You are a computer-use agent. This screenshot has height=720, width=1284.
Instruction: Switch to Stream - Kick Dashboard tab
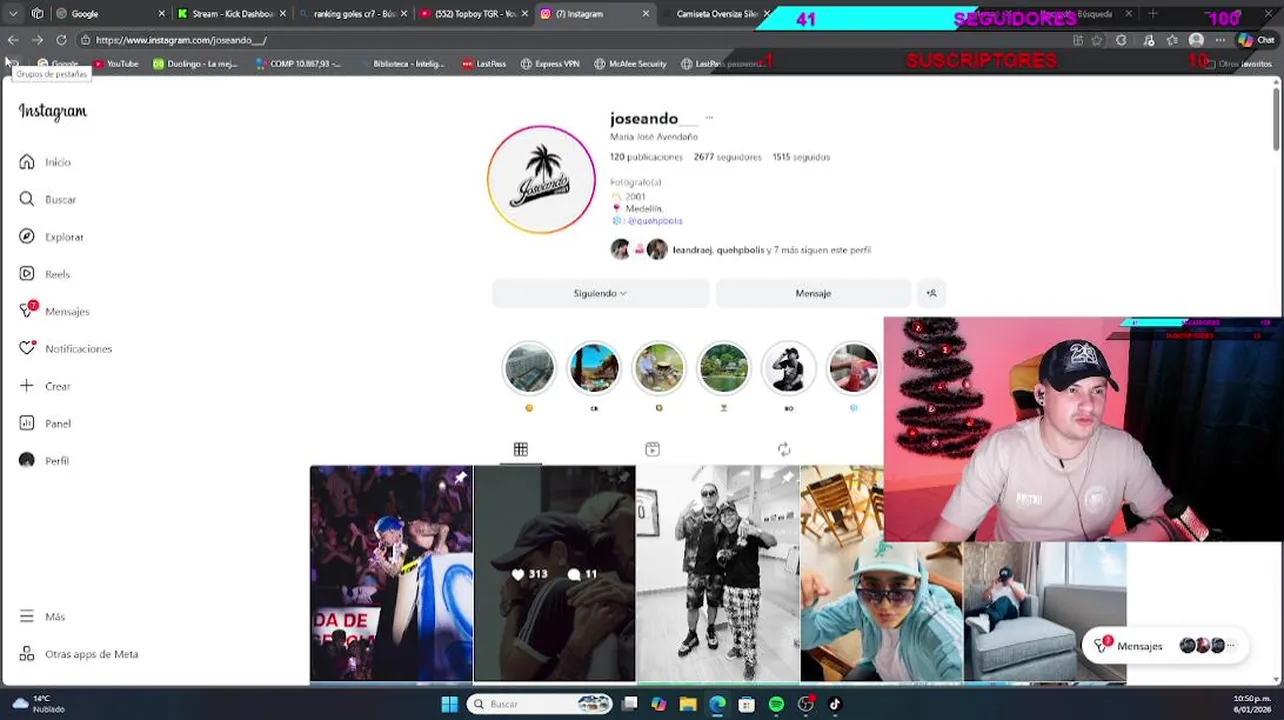[230, 14]
